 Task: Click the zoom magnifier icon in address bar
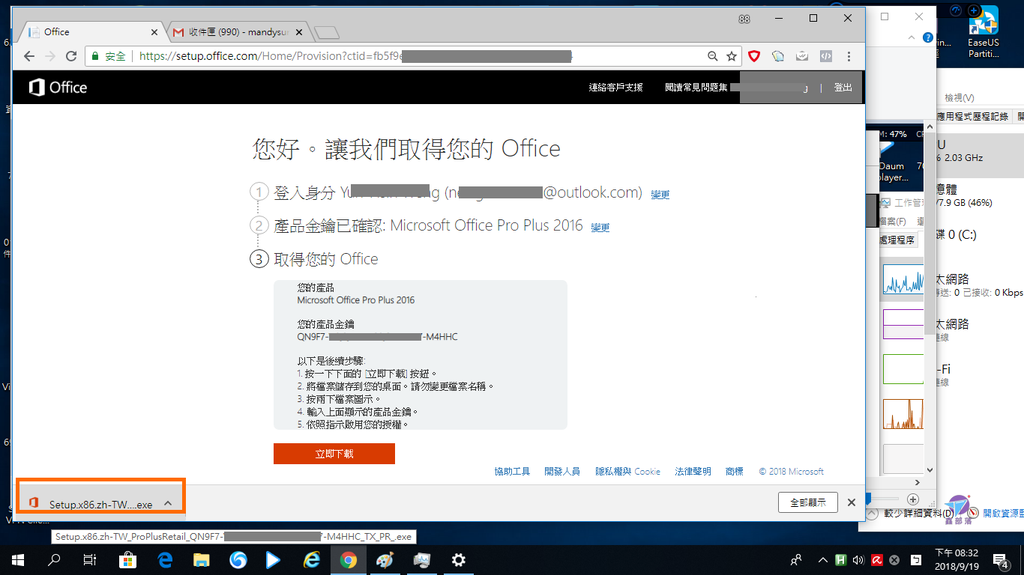point(712,57)
